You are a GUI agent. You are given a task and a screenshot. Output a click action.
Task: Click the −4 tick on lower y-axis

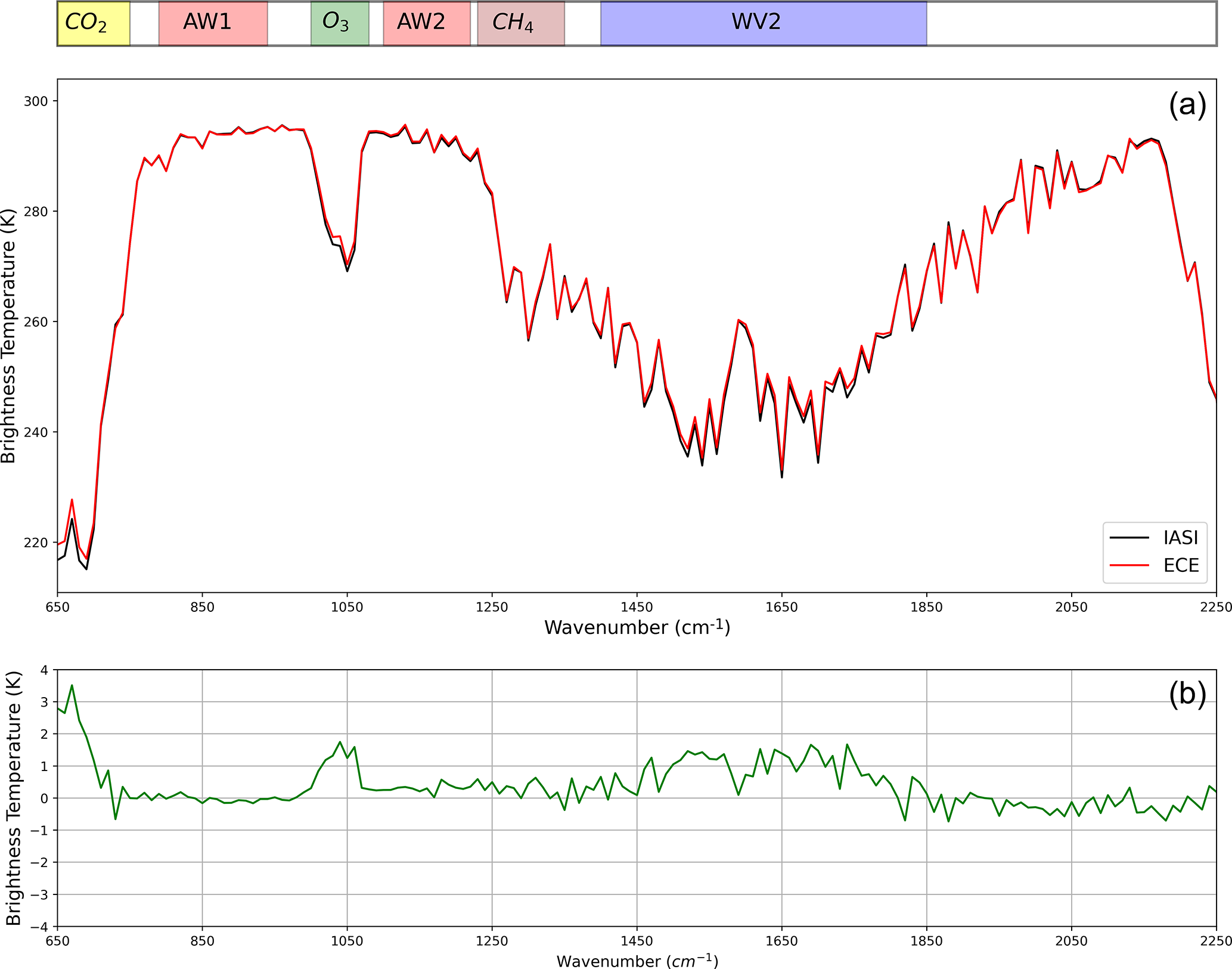point(41,927)
